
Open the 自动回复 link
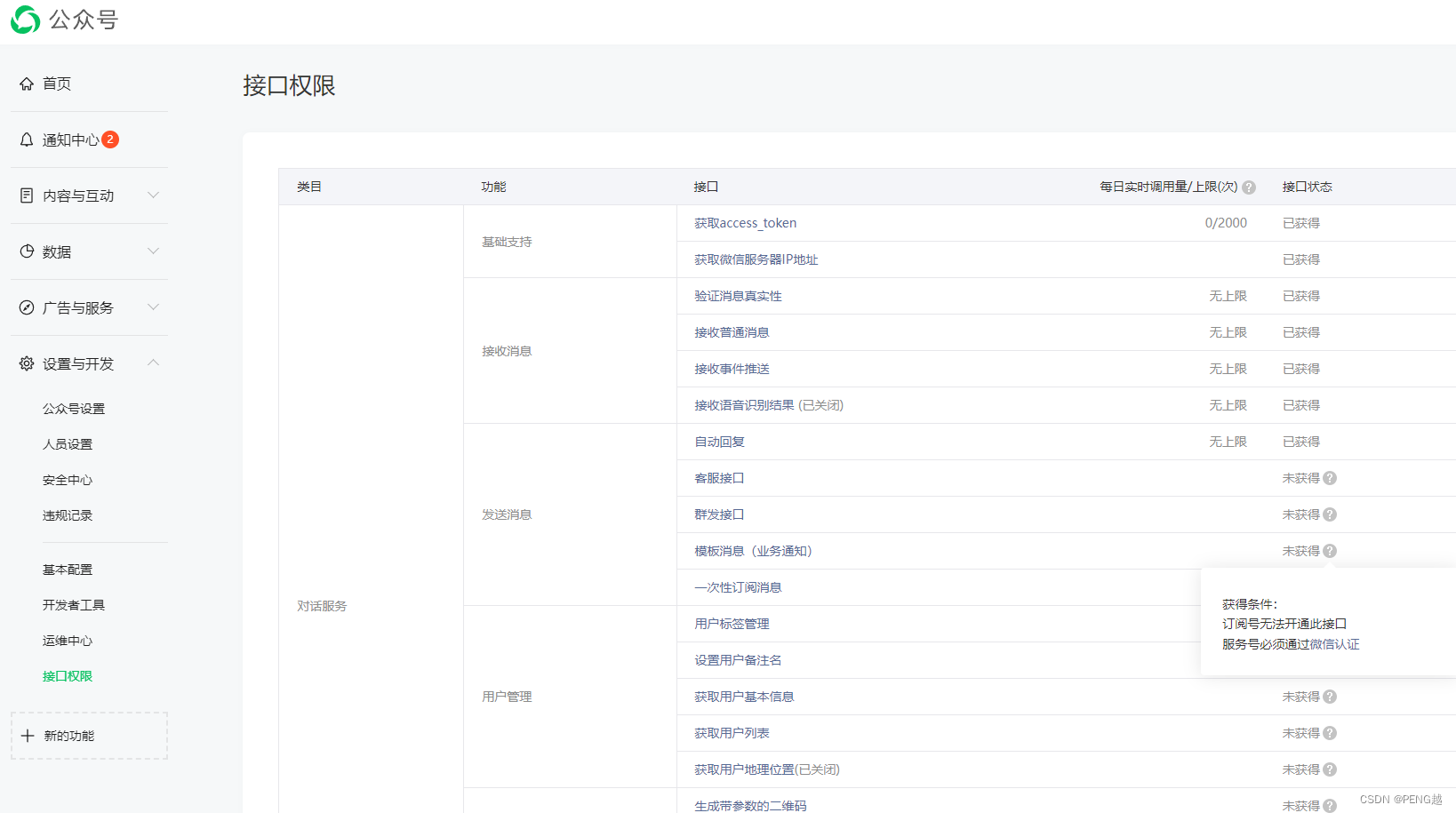click(719, 442)
